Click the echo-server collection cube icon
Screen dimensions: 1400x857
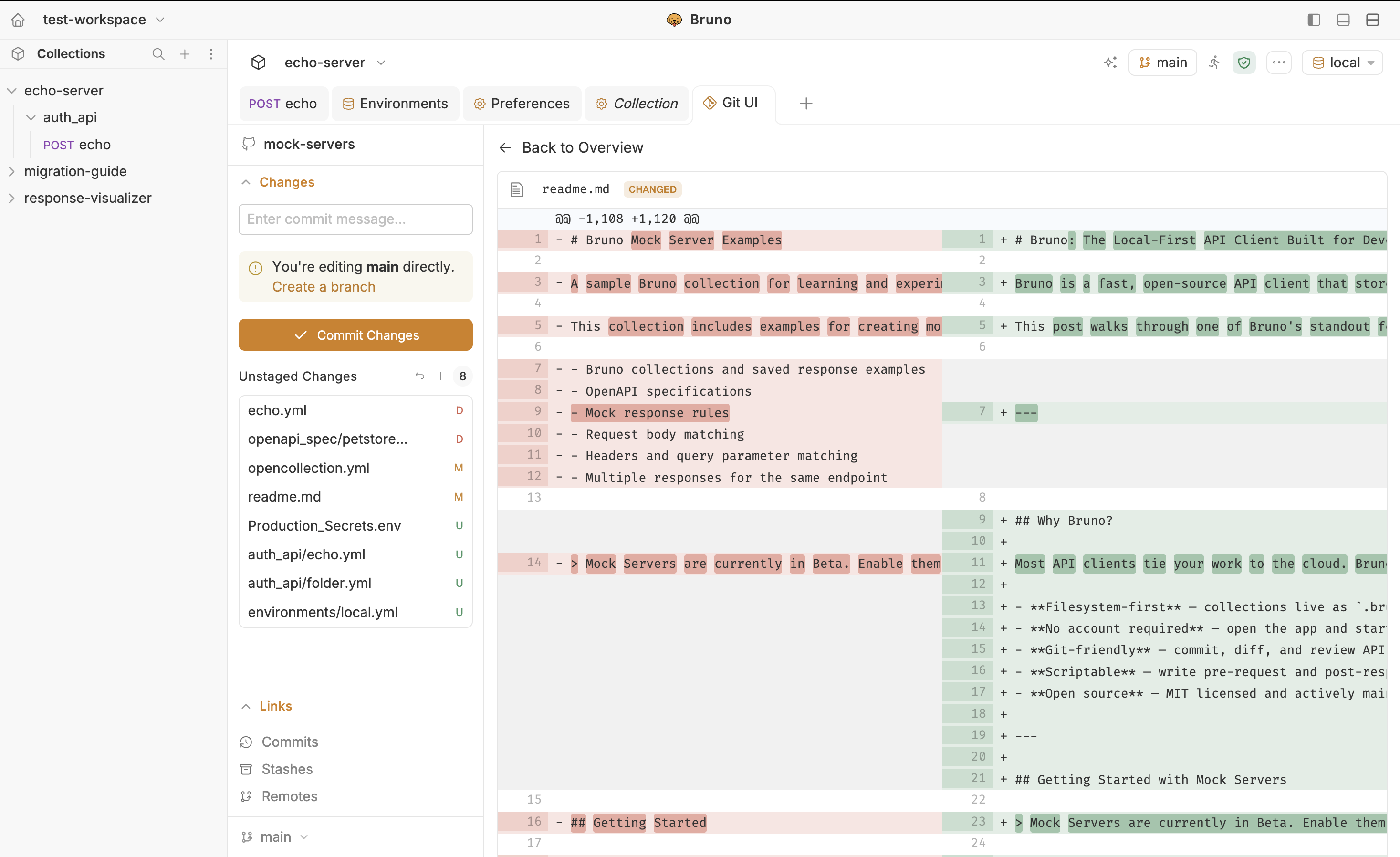click(259, 63)
